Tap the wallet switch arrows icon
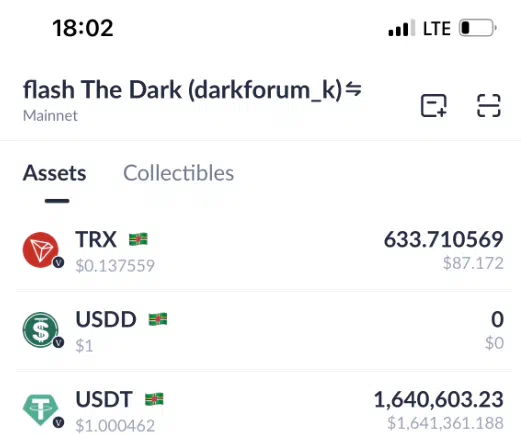This screenshot has height=435, width=521. (x=353, y=89)
